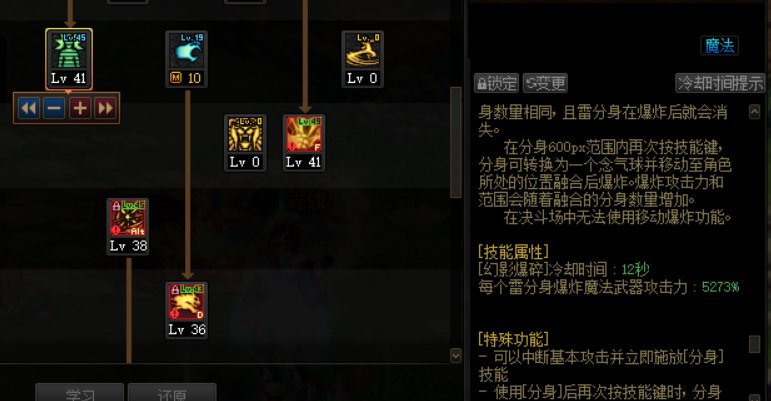Viewport: 771px width, 401px height.
Task: Decrease skill level with minus button
Action: (54, 108)
